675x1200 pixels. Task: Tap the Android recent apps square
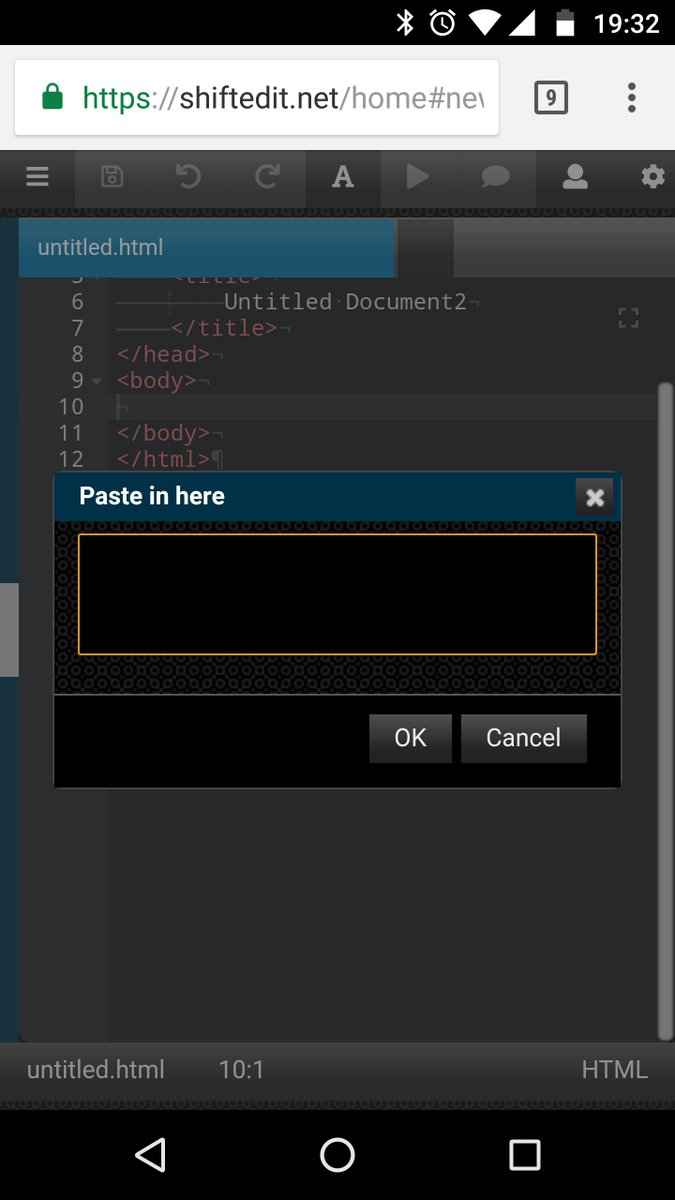tap(525, 1155)
